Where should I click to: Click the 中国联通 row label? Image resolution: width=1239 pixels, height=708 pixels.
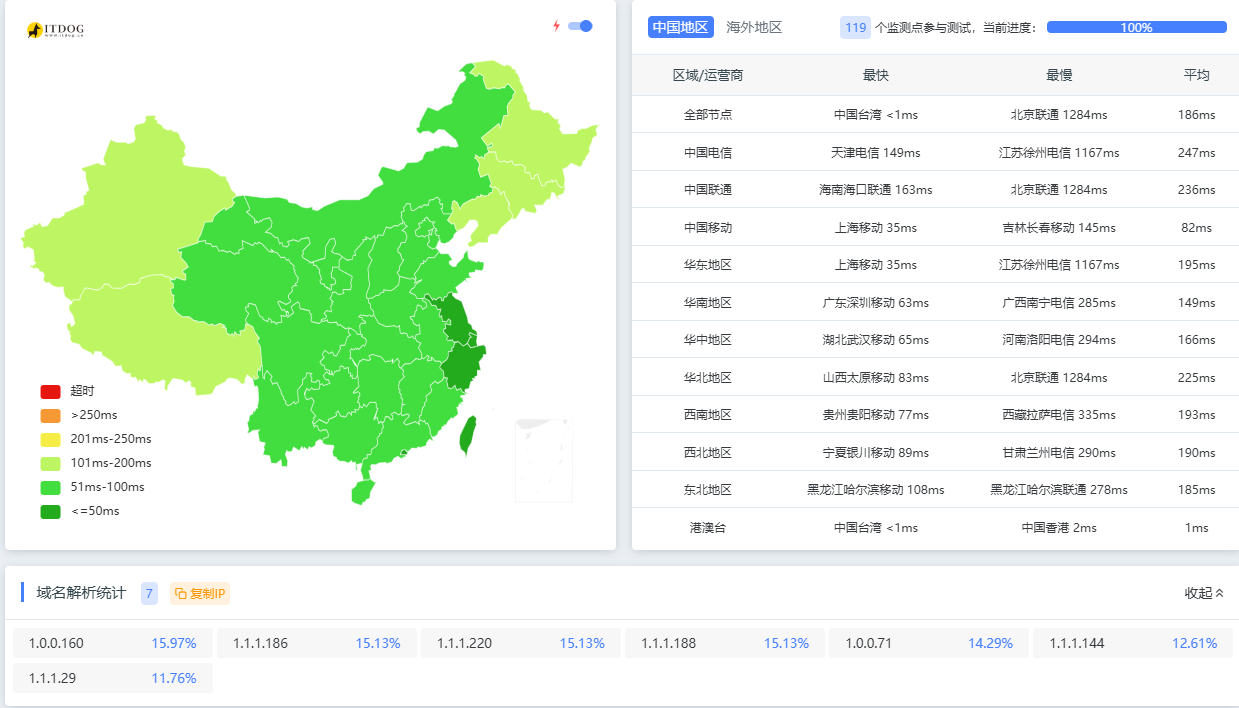pos(708,190)
